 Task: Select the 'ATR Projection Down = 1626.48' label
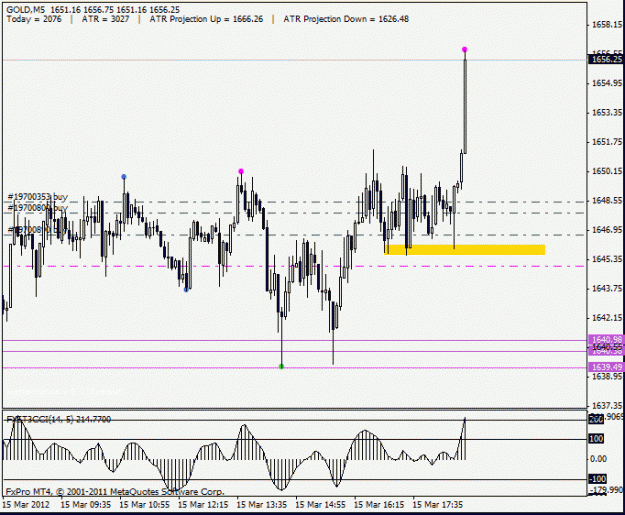[346, 19]
